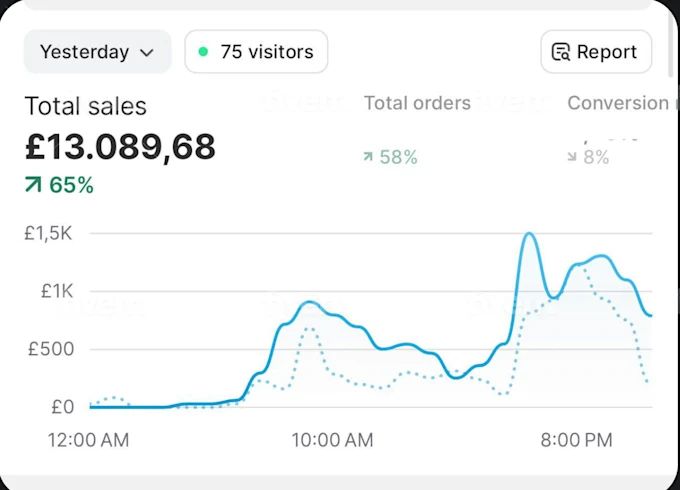
Task: Click the £13.089,68 total sales figure
Action: click(x=120, y=147)
